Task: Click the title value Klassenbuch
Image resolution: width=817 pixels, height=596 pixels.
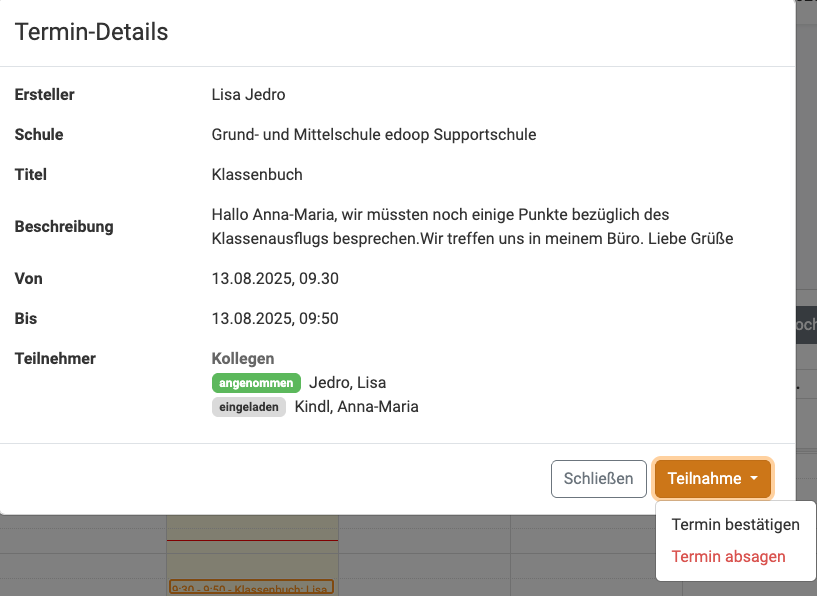Action: pyautogui.click(x=257, y=174)
